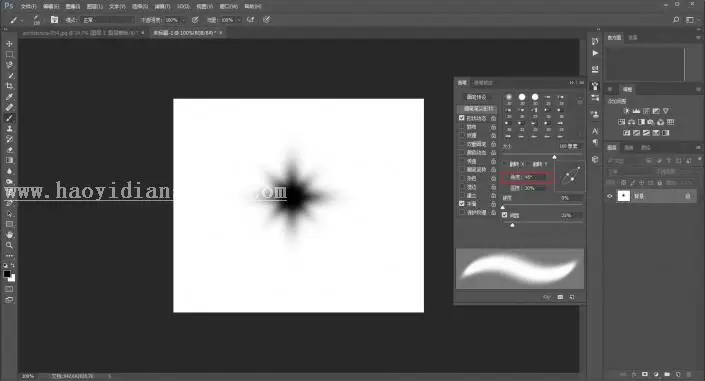Toggle the Smoothing checkbox in brush panel
The height and width of the screenshot is (381, 705).
coord(462,204)
